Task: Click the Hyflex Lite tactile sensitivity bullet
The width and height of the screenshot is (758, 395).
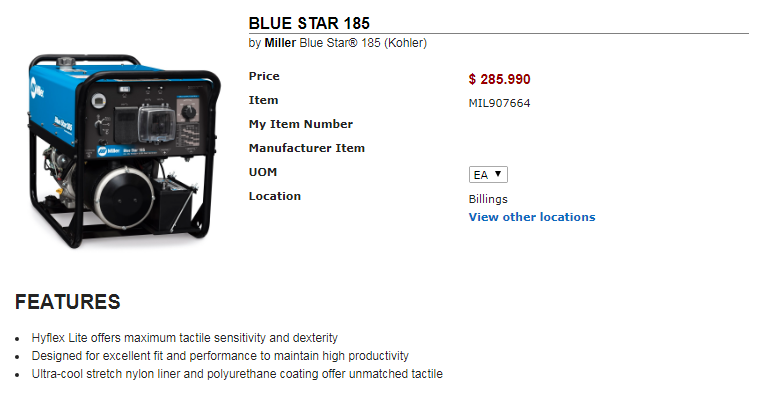Action: (185, 337)
